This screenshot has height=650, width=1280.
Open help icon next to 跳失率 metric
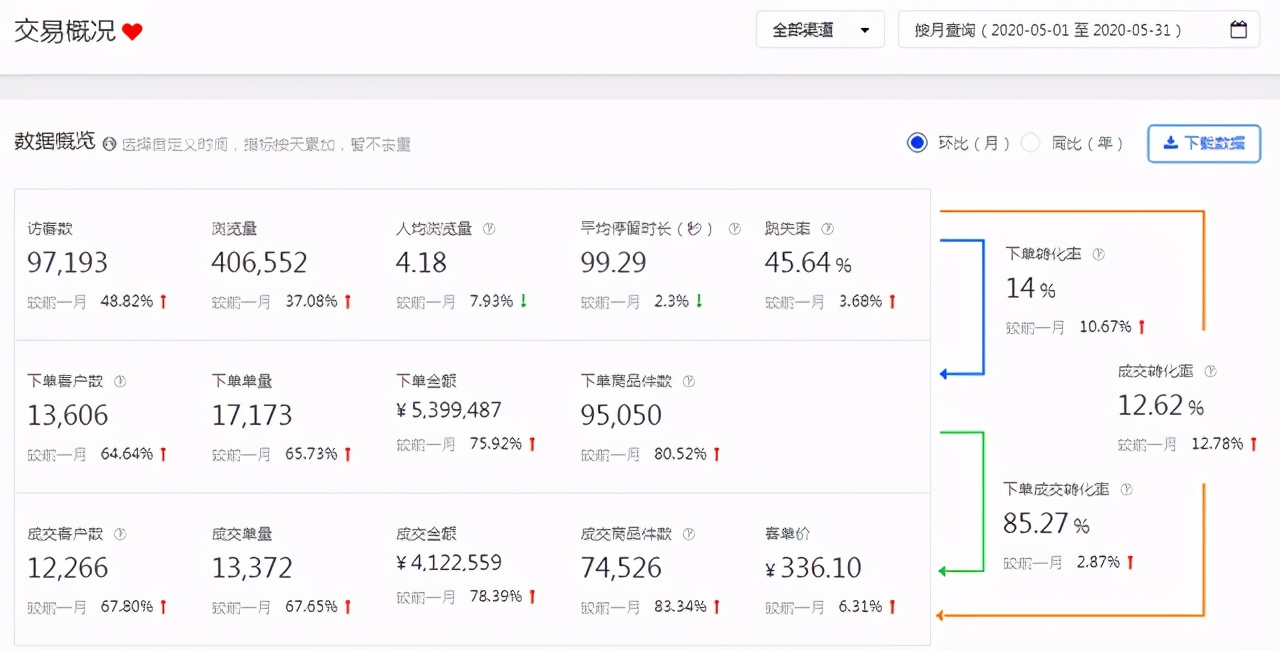826,228
